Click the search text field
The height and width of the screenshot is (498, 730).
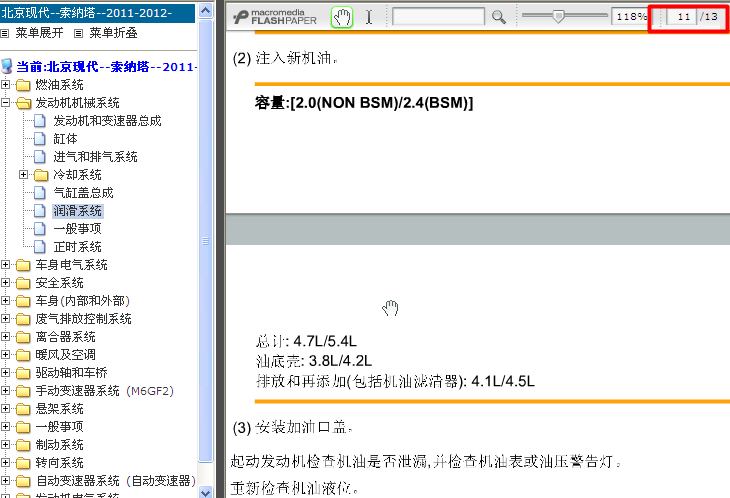coord(438,17)
